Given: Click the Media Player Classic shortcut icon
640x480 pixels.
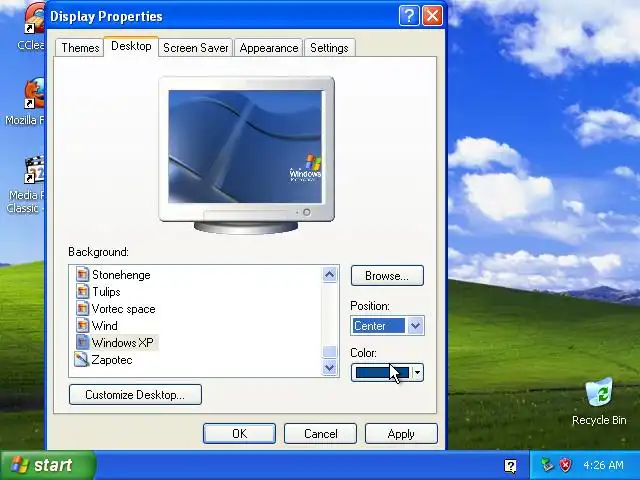Looking at the screenshot, I should [x=34, y=169].
